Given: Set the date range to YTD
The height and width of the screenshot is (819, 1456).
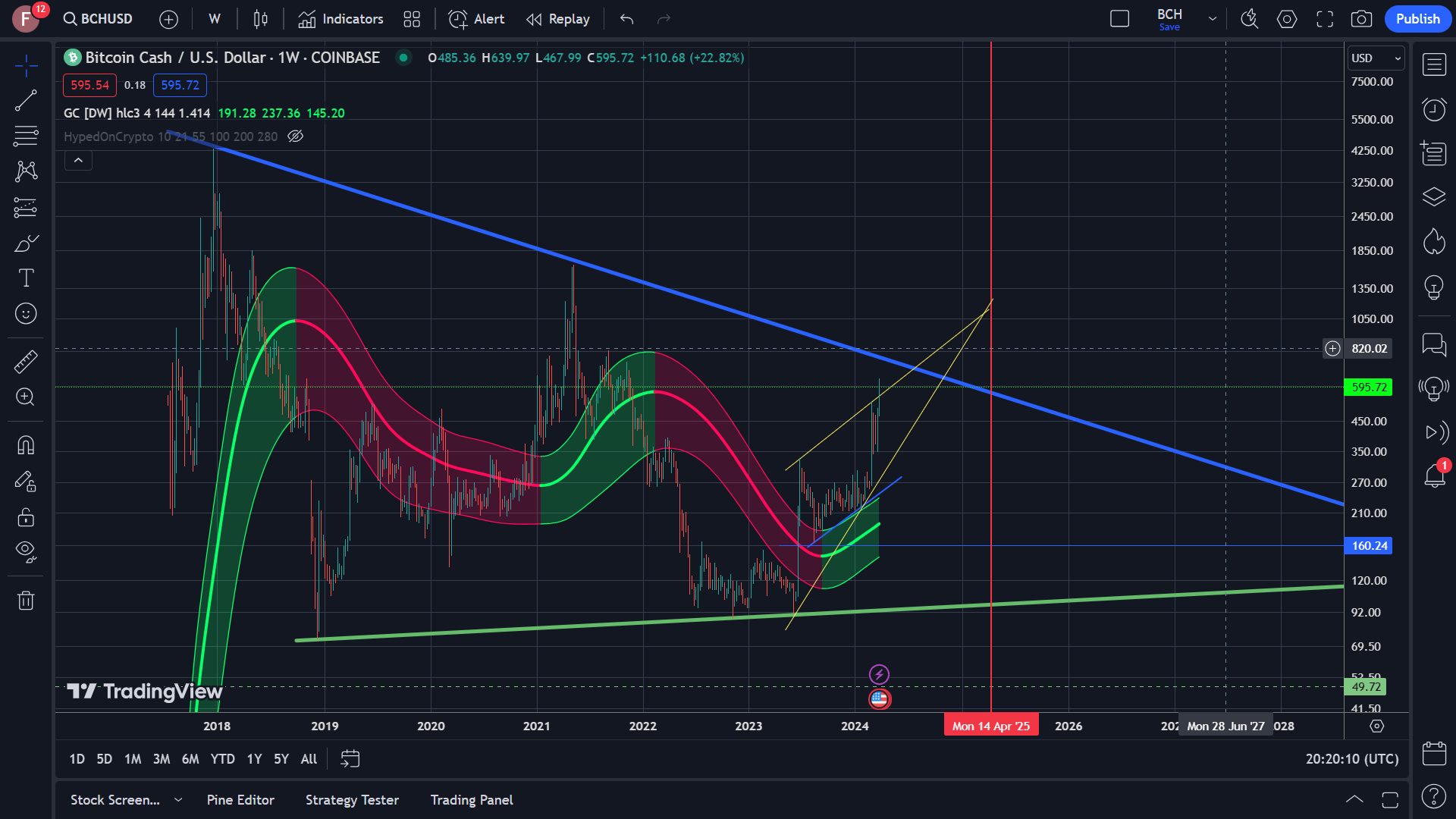Looking at the screenshot, I should (222, 759).
